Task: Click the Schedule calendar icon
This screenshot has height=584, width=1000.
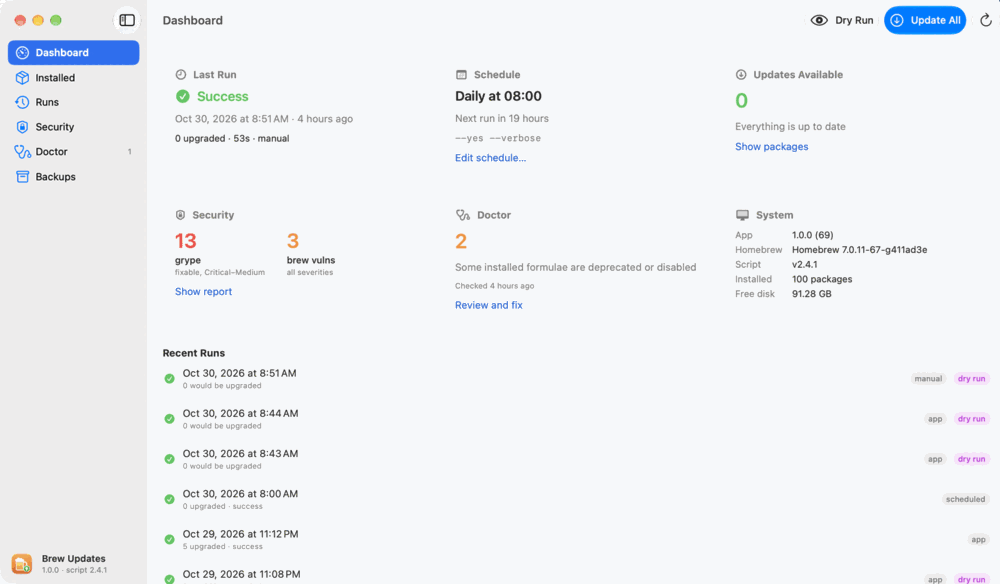Action: click(x=461, y=75)
